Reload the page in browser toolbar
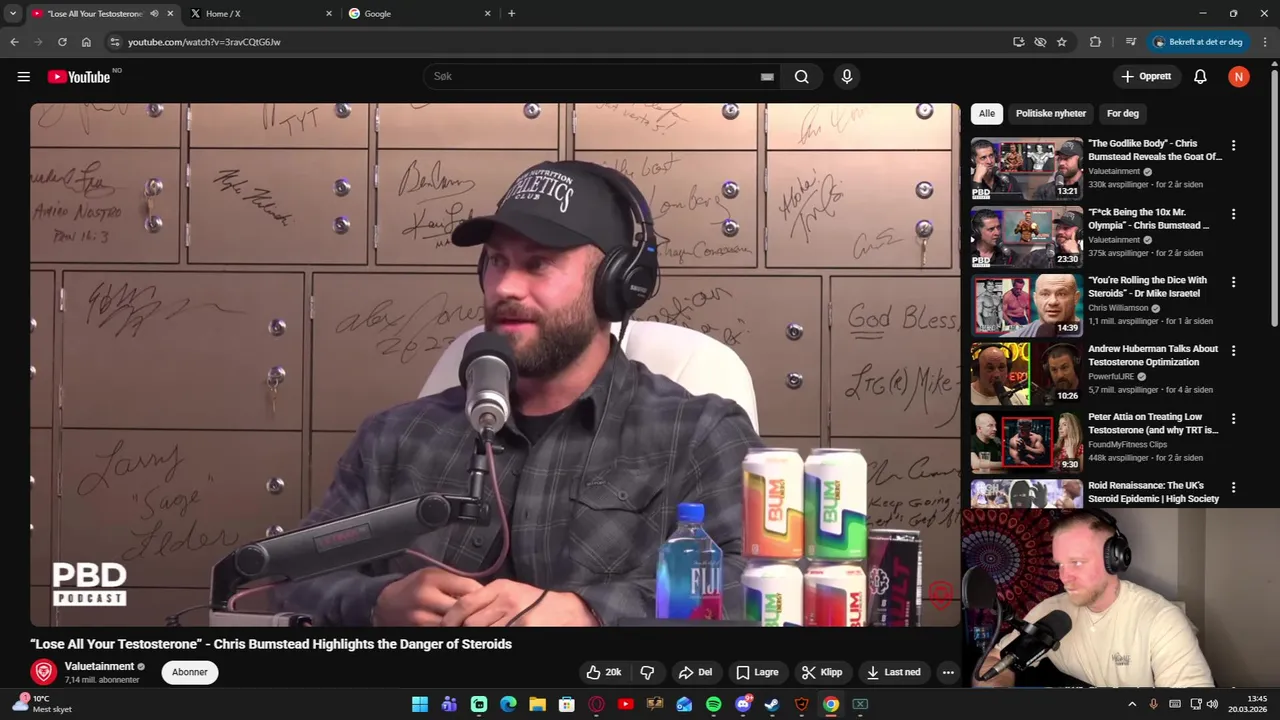The width and height of the screenshot is (1280, 720). pos(62,42)
